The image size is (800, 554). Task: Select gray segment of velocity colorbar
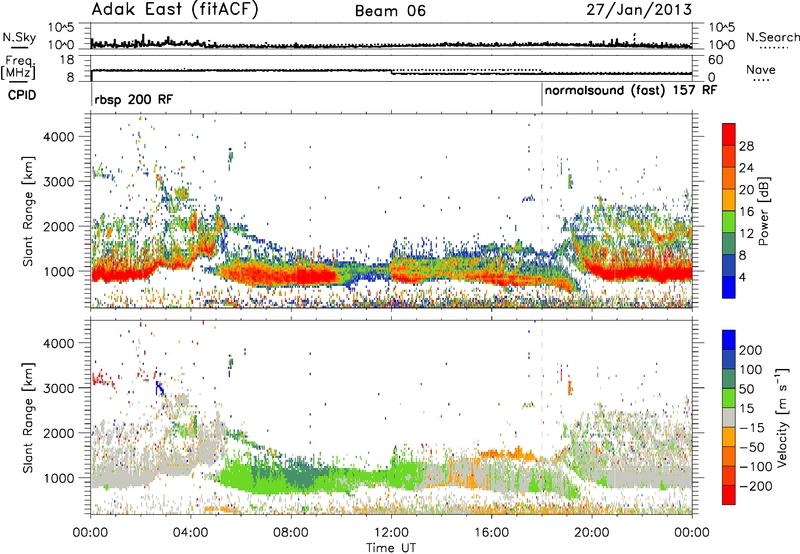click(x=729, y=417)
